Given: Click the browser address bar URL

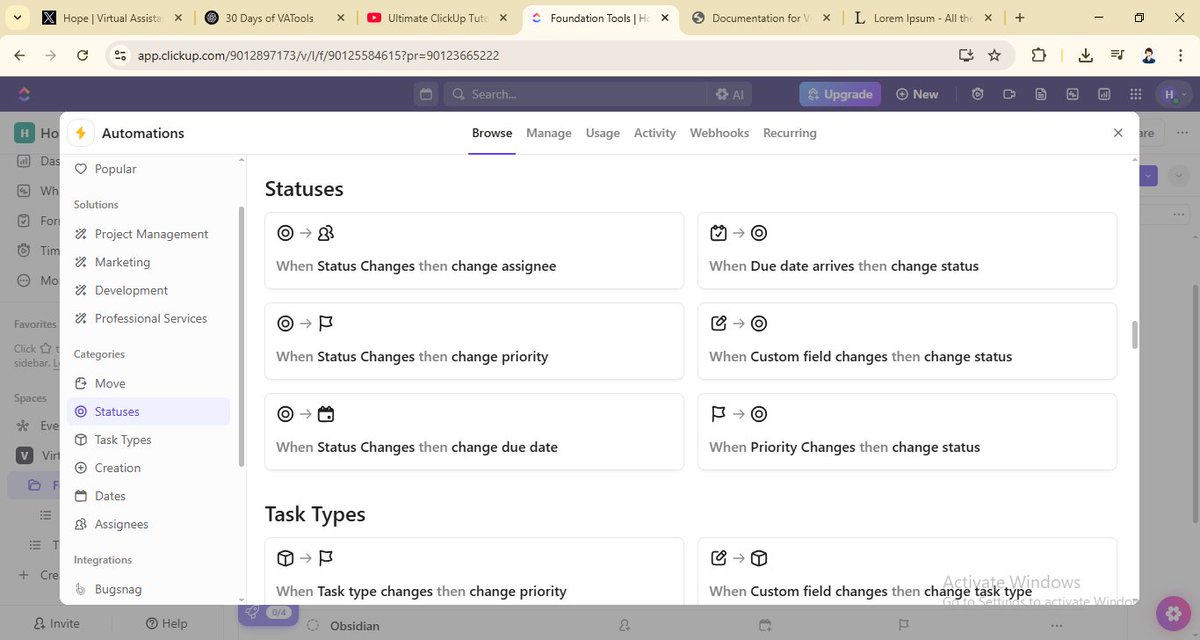Looking at the screenshot, I should pos(319,55).
